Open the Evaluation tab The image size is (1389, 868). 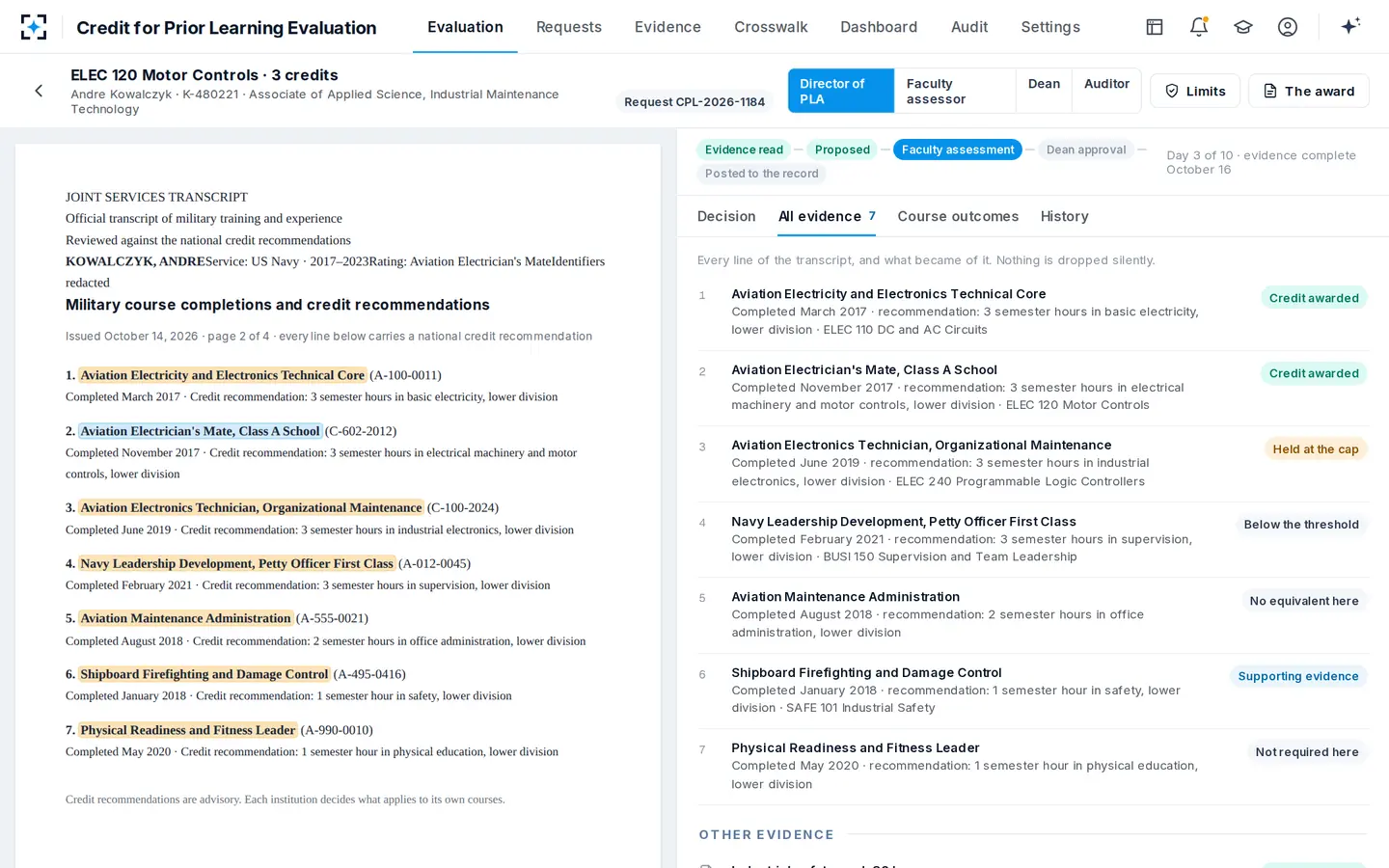tap(465, 27)
